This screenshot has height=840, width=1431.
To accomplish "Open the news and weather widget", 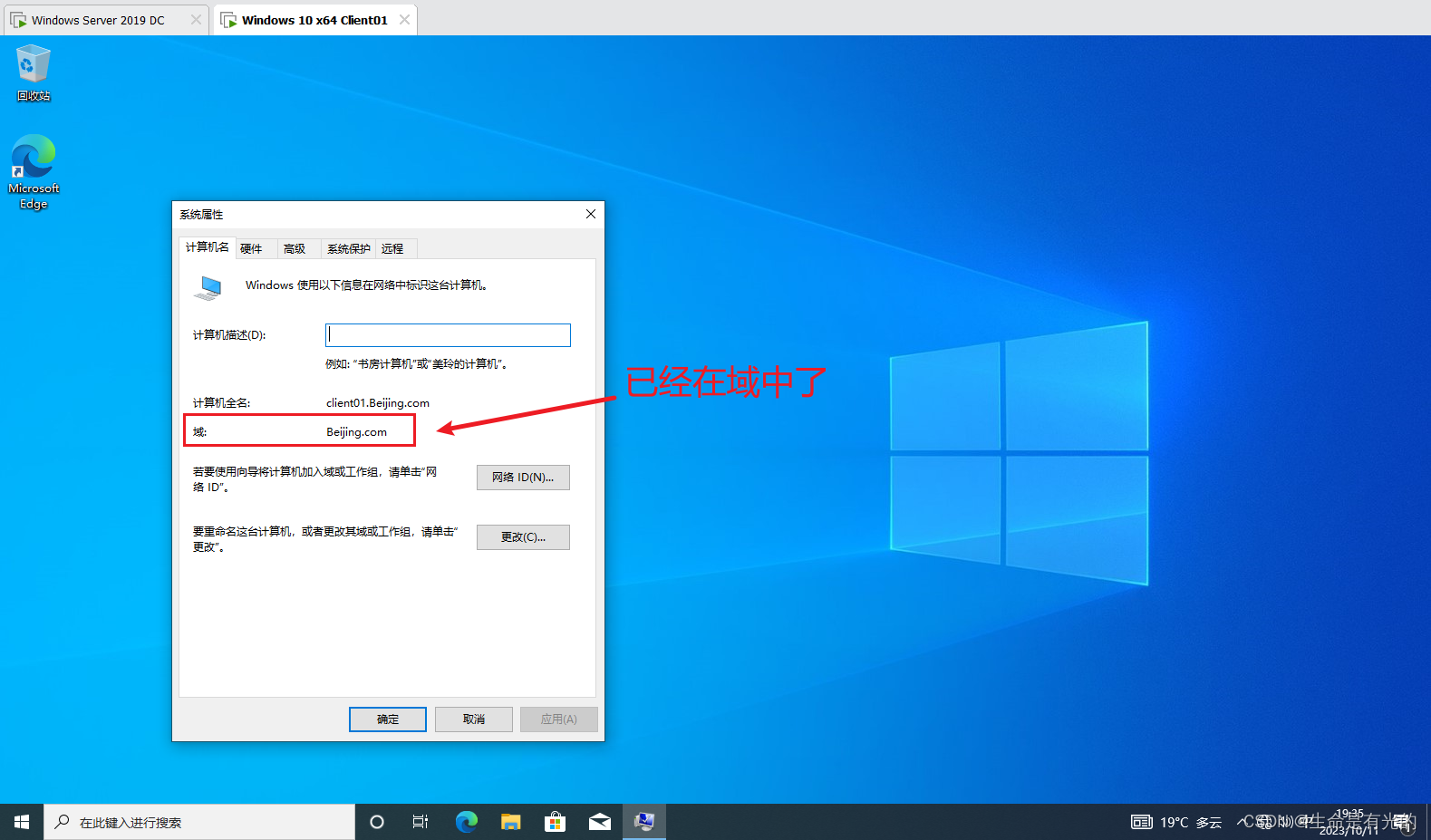I will click(1176, 822).
